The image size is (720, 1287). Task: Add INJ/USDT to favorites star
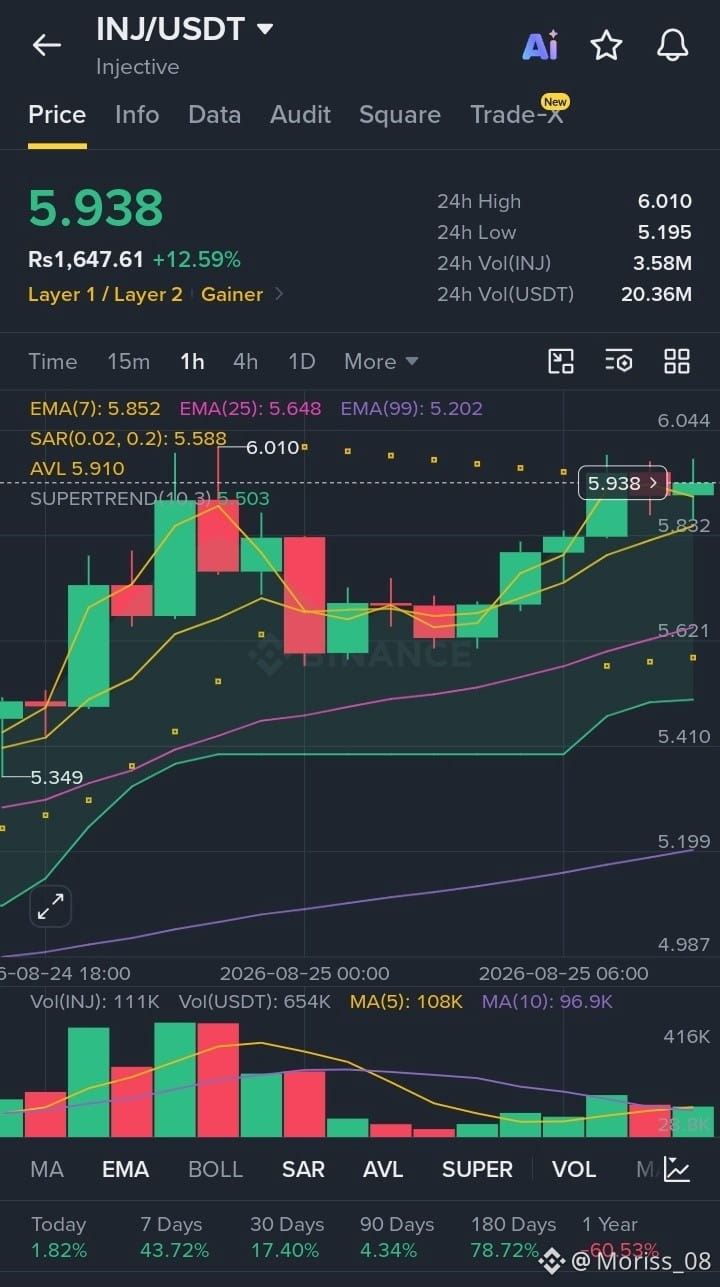tap(606, 45)
